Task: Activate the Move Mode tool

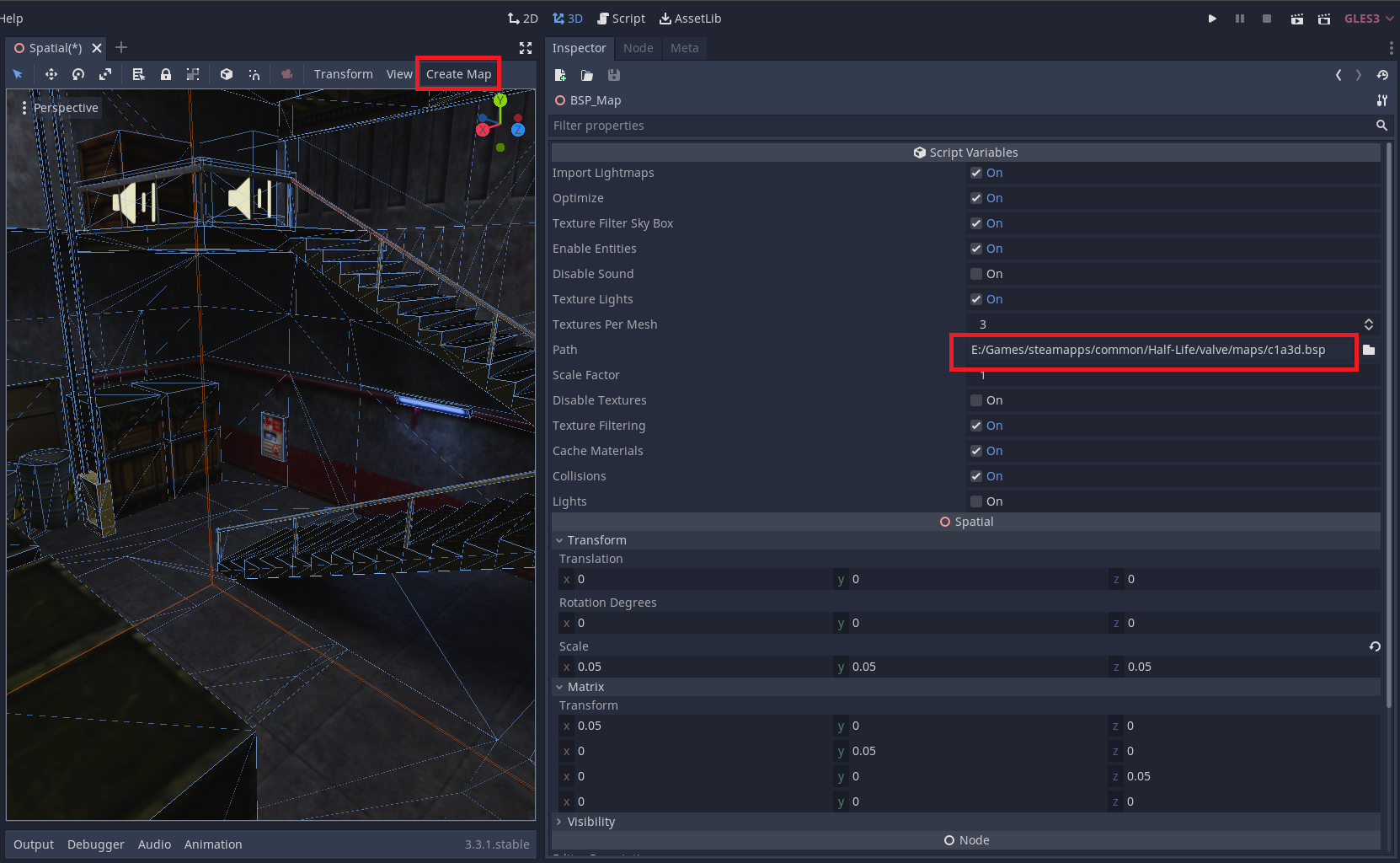Action: [51, 74]
